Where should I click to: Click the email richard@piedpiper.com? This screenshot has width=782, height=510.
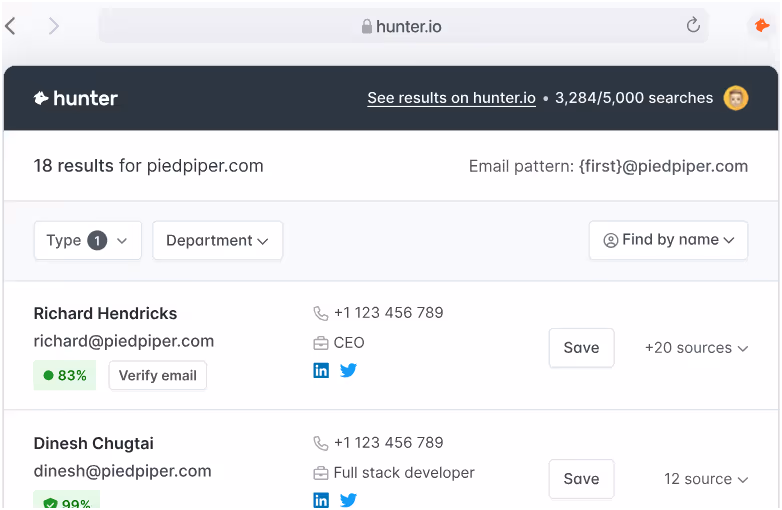click(x=124, y=341)
